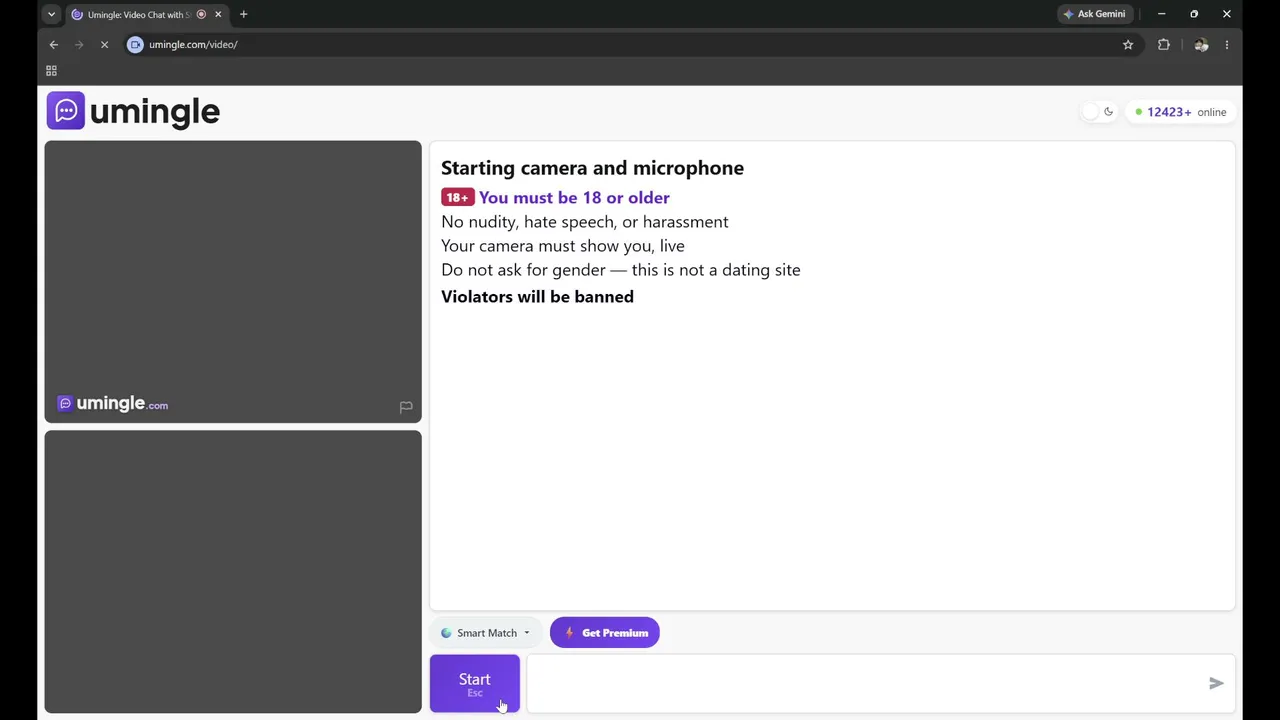
Task: Minimize the browser window
Action: pos(1161,14)
